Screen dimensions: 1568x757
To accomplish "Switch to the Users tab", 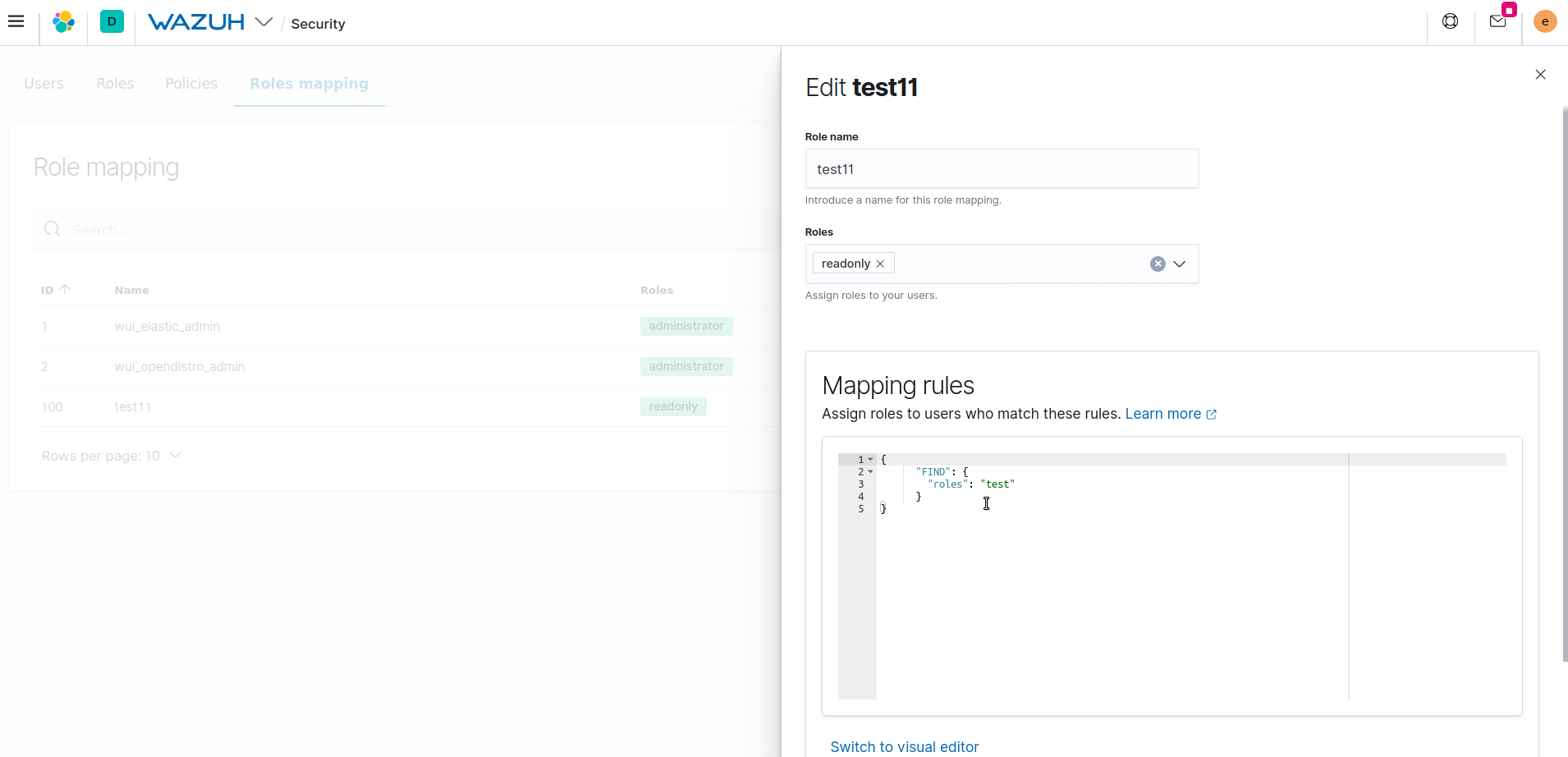I will [44, 84].
